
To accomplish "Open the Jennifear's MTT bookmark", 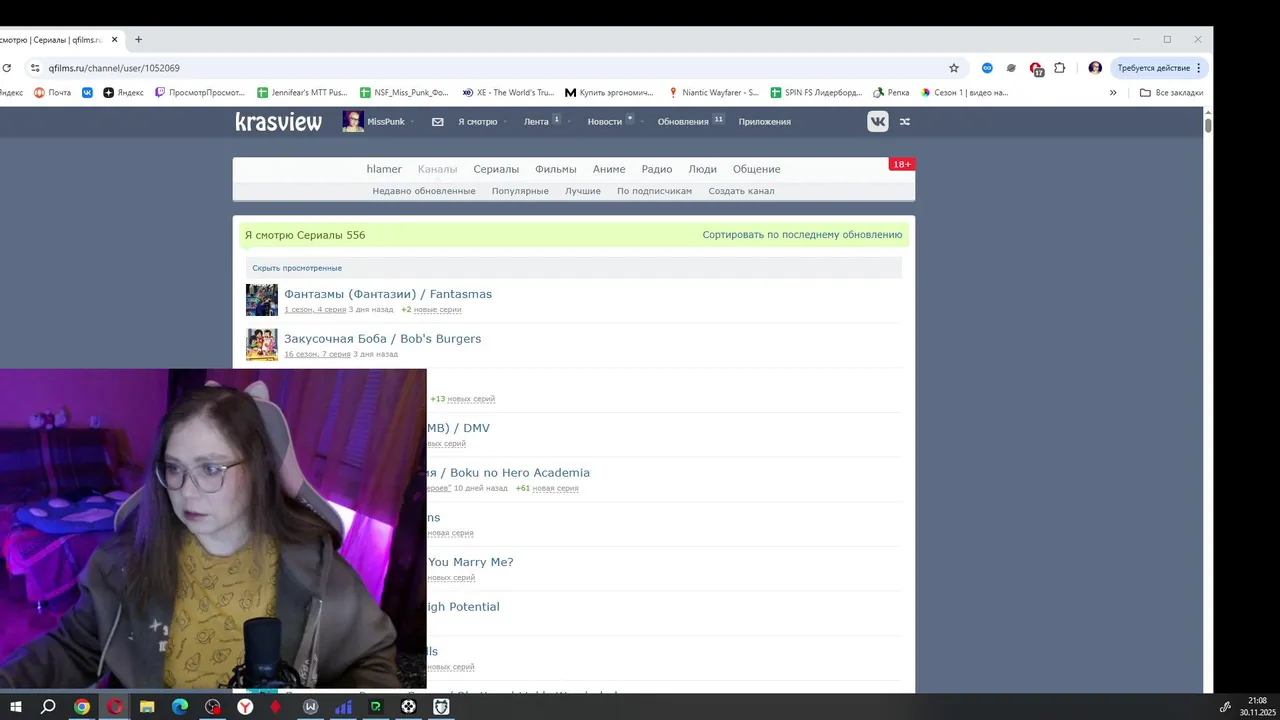I will coord(302,92).
